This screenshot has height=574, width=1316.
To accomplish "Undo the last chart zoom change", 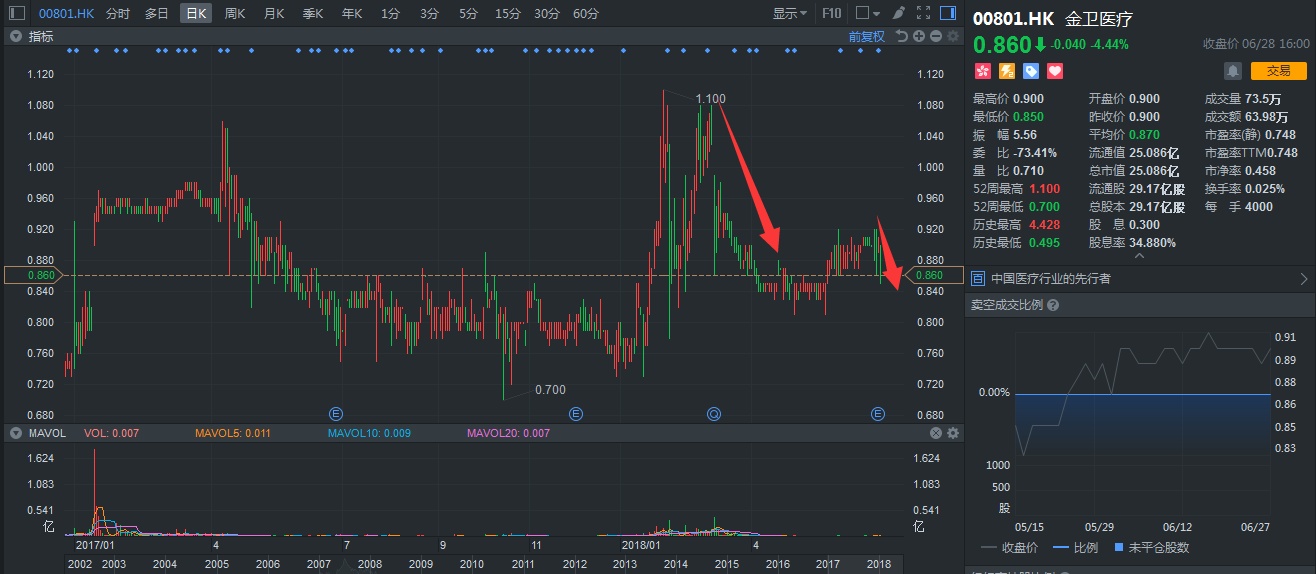I will point(902,36).
